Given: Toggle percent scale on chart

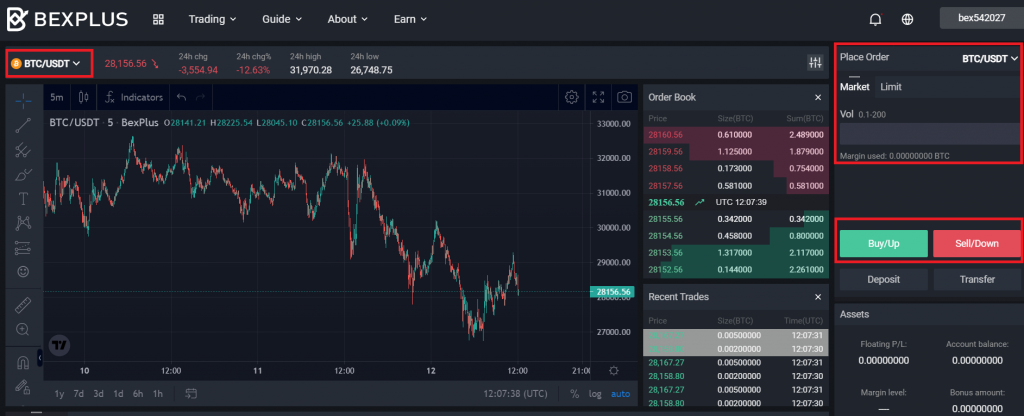Looking at the screenshot, I should tap(575, 394).
